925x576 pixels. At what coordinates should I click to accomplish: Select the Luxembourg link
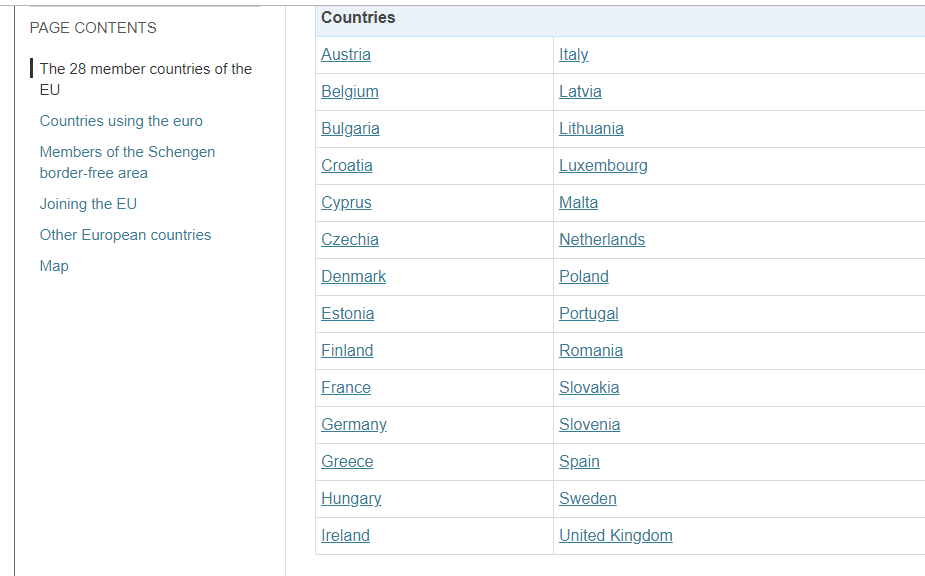603,166
